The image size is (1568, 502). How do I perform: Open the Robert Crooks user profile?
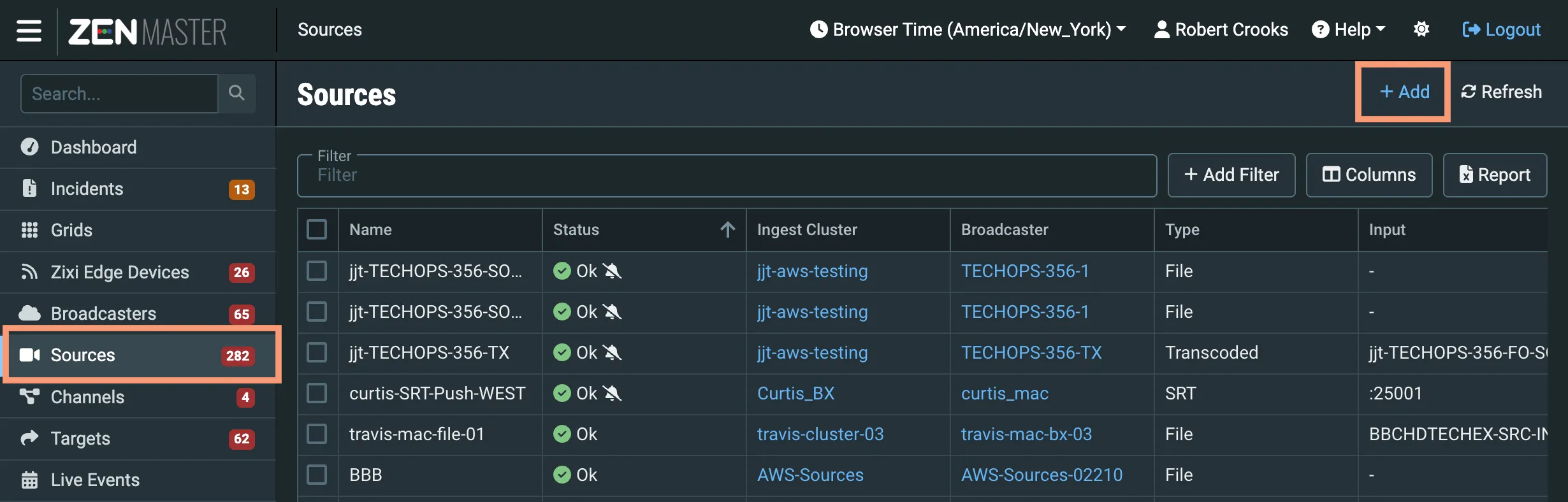[1221, 29]
